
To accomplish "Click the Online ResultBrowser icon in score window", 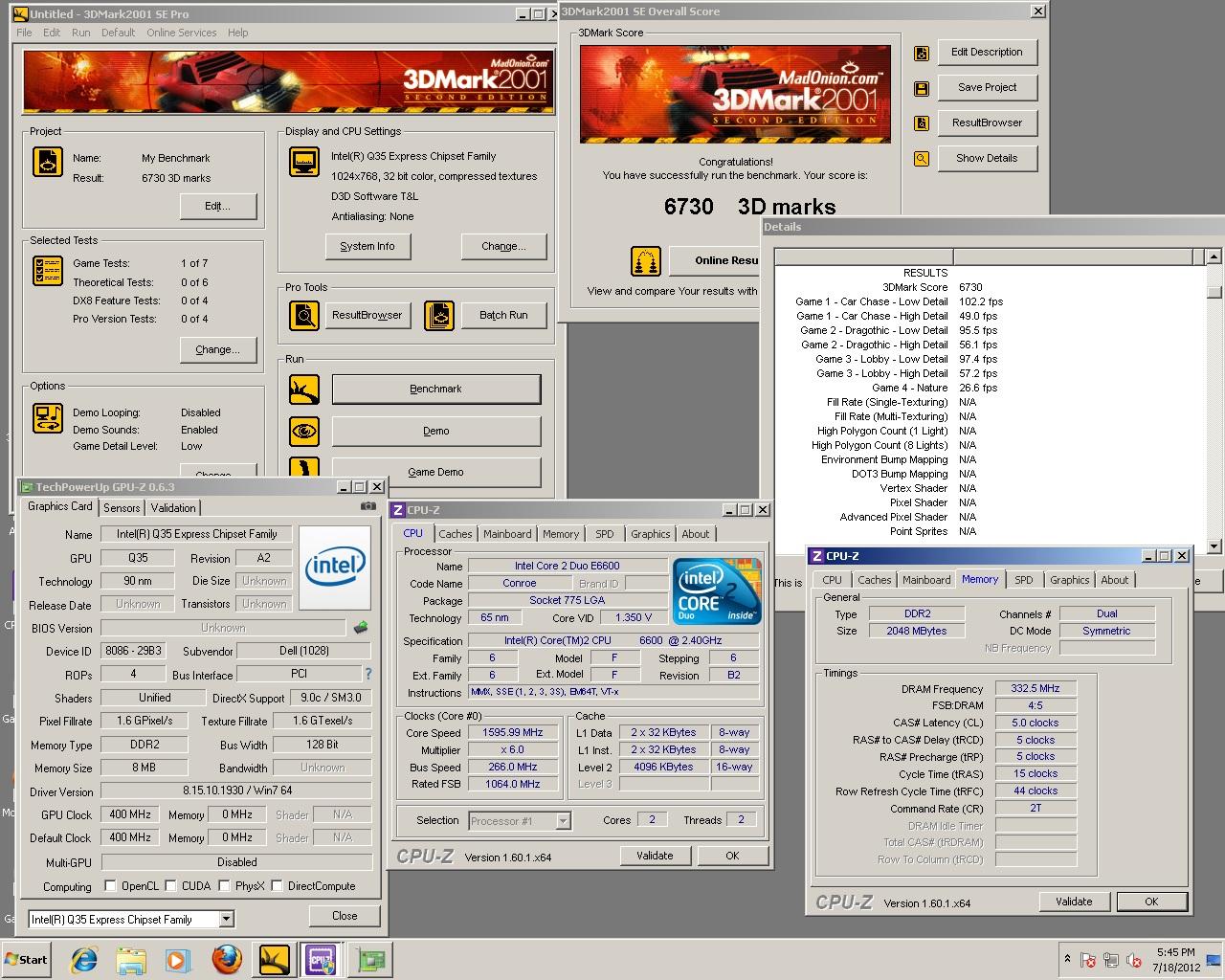I will point(646,260).
